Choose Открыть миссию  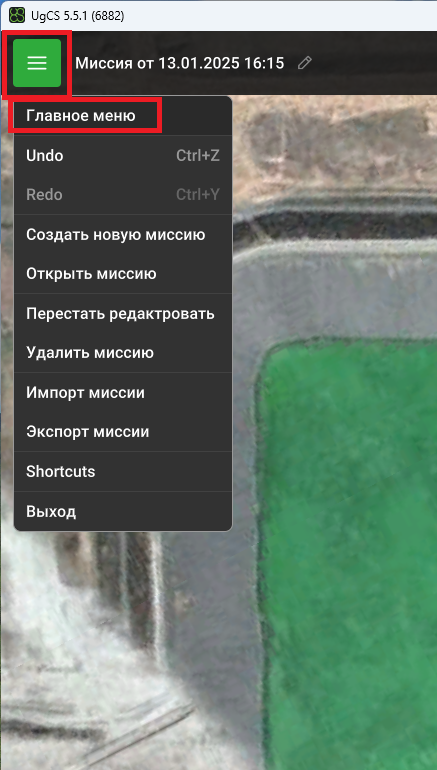(123, 274)
